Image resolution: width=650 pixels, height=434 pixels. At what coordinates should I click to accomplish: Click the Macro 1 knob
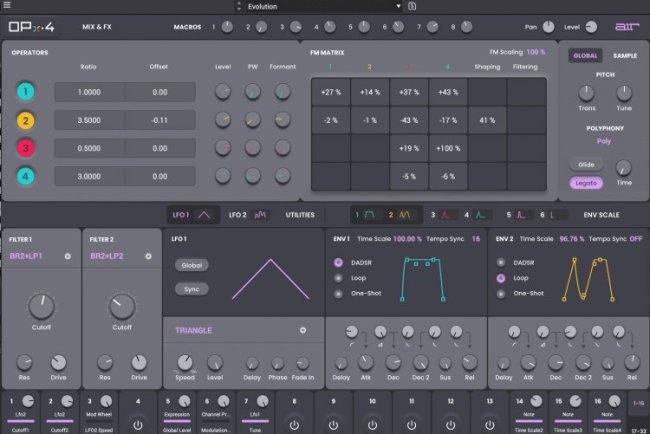227,27
